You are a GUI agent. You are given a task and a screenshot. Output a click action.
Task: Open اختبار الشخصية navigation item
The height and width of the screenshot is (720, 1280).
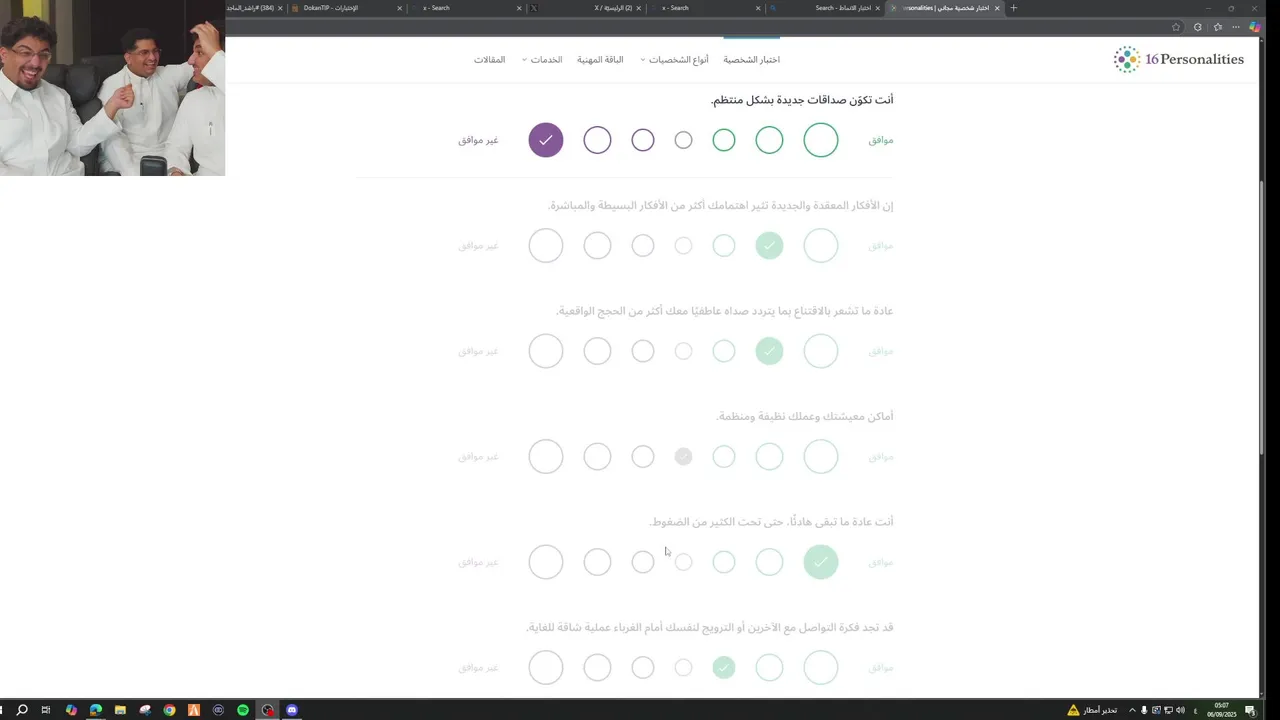[752, 60]
